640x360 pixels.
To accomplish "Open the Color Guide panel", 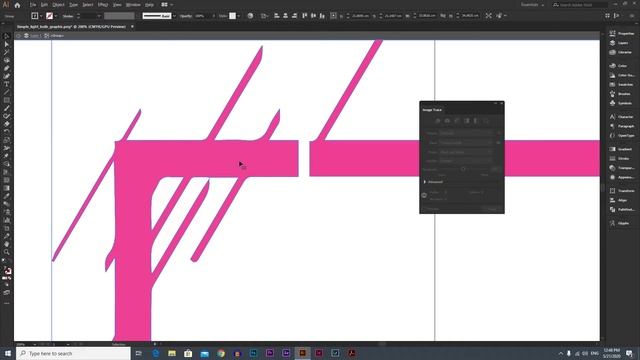I will click(622, 75).
